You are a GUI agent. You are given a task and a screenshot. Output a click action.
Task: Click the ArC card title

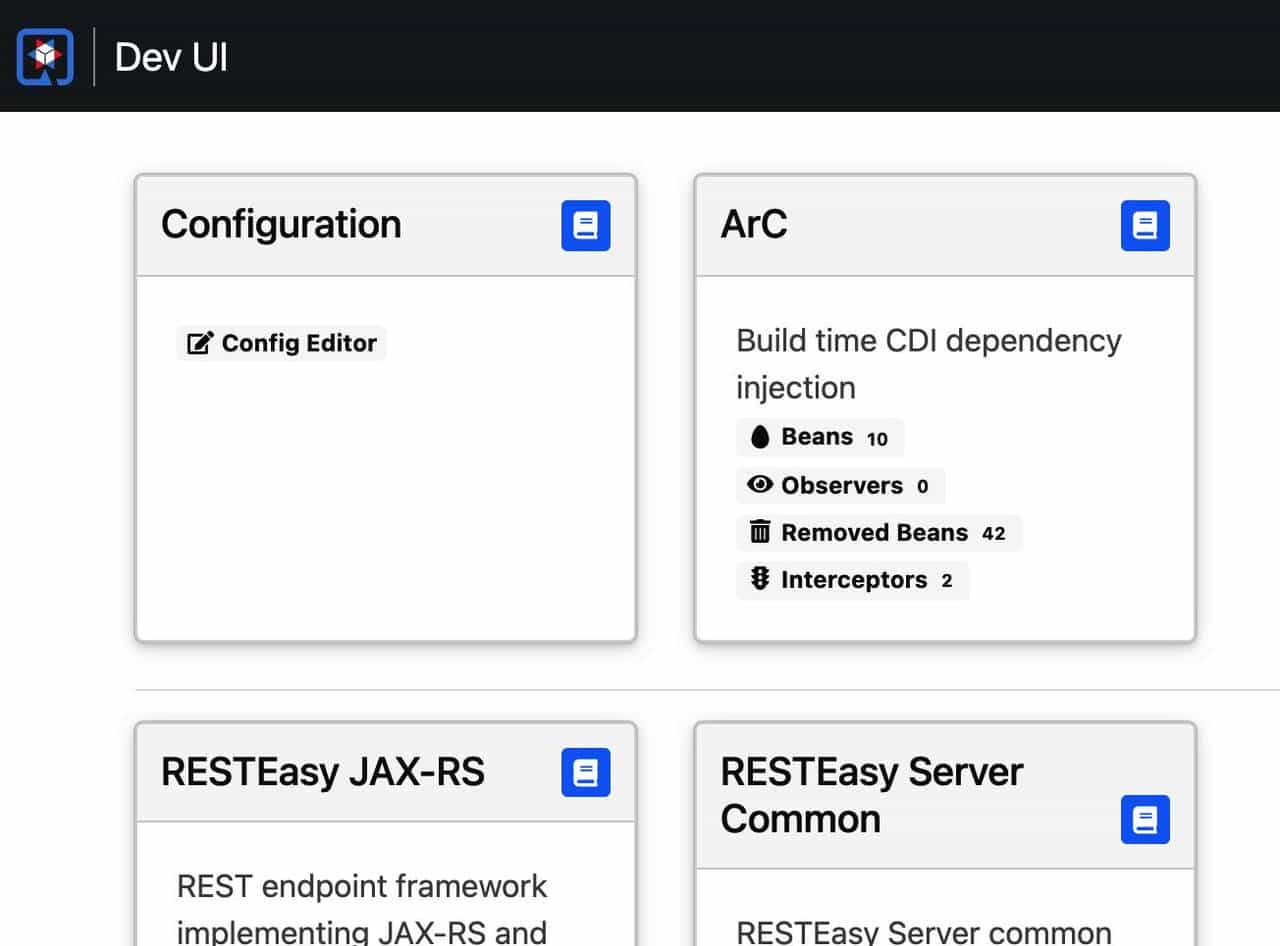click(754, 224)
